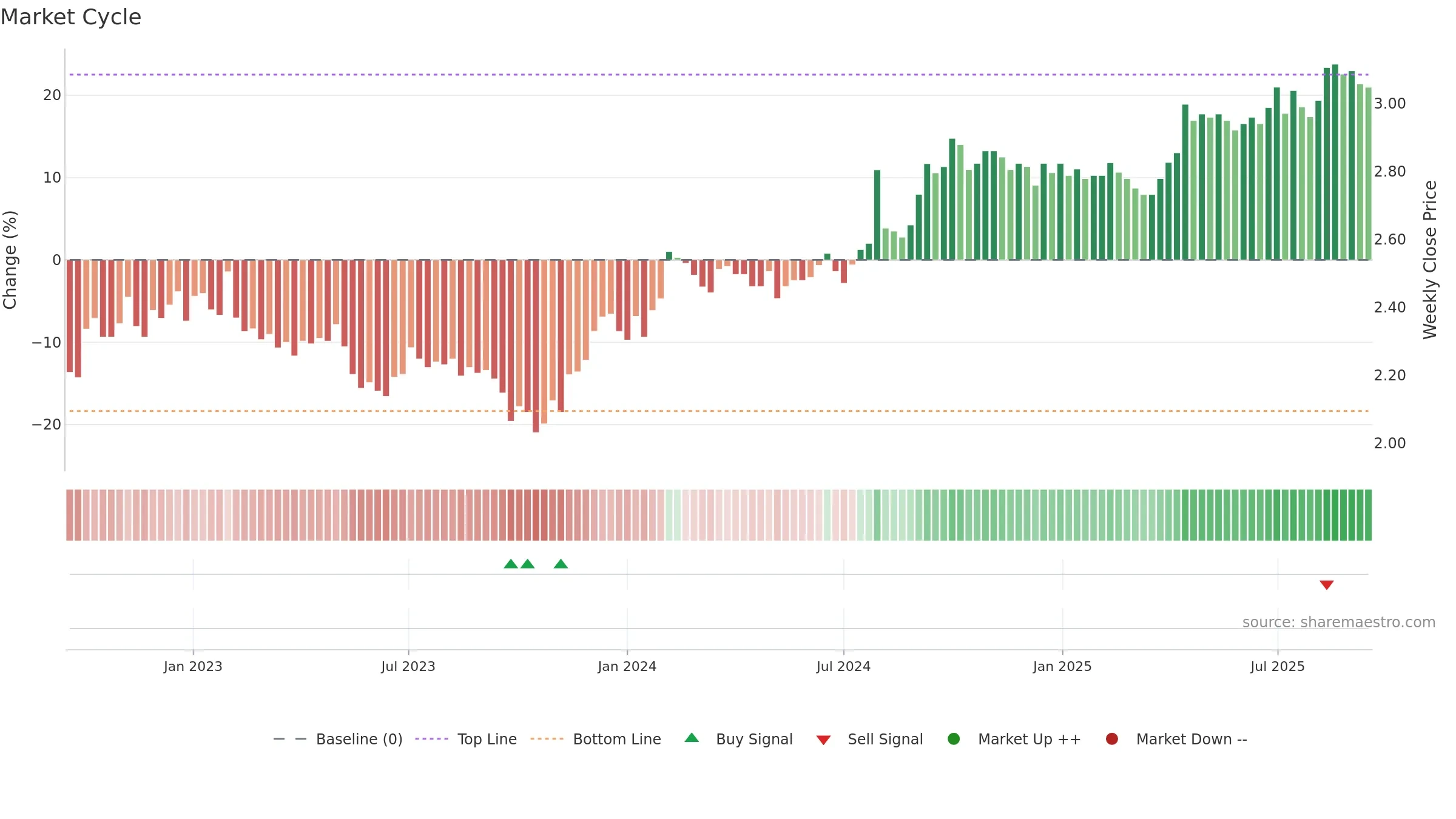The height and width of the screenshot is (819, 1456).
Task: Click the Market Down -- red dot
Action: click(1112, 739)
